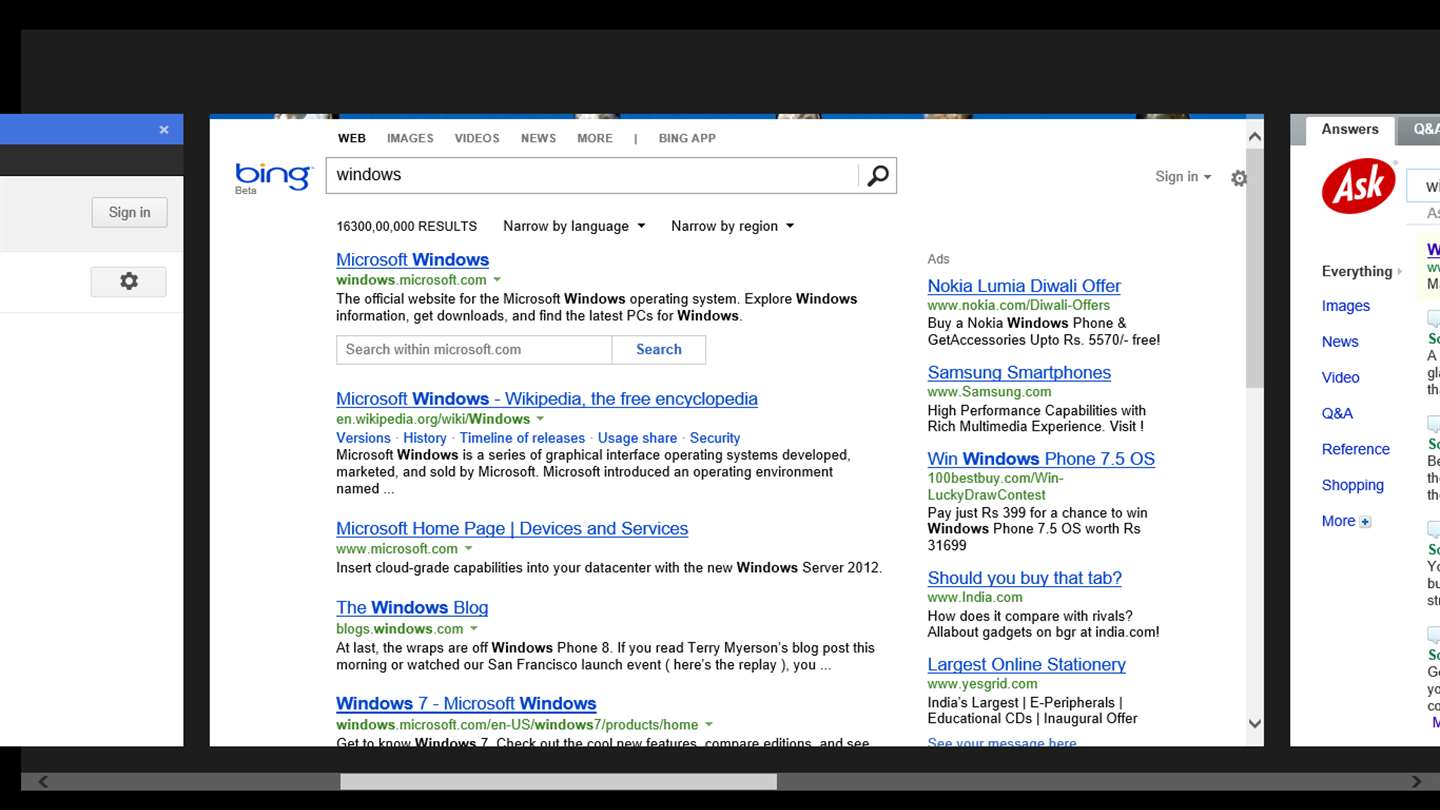Open Timeline of releases sublink

point(522,438)
